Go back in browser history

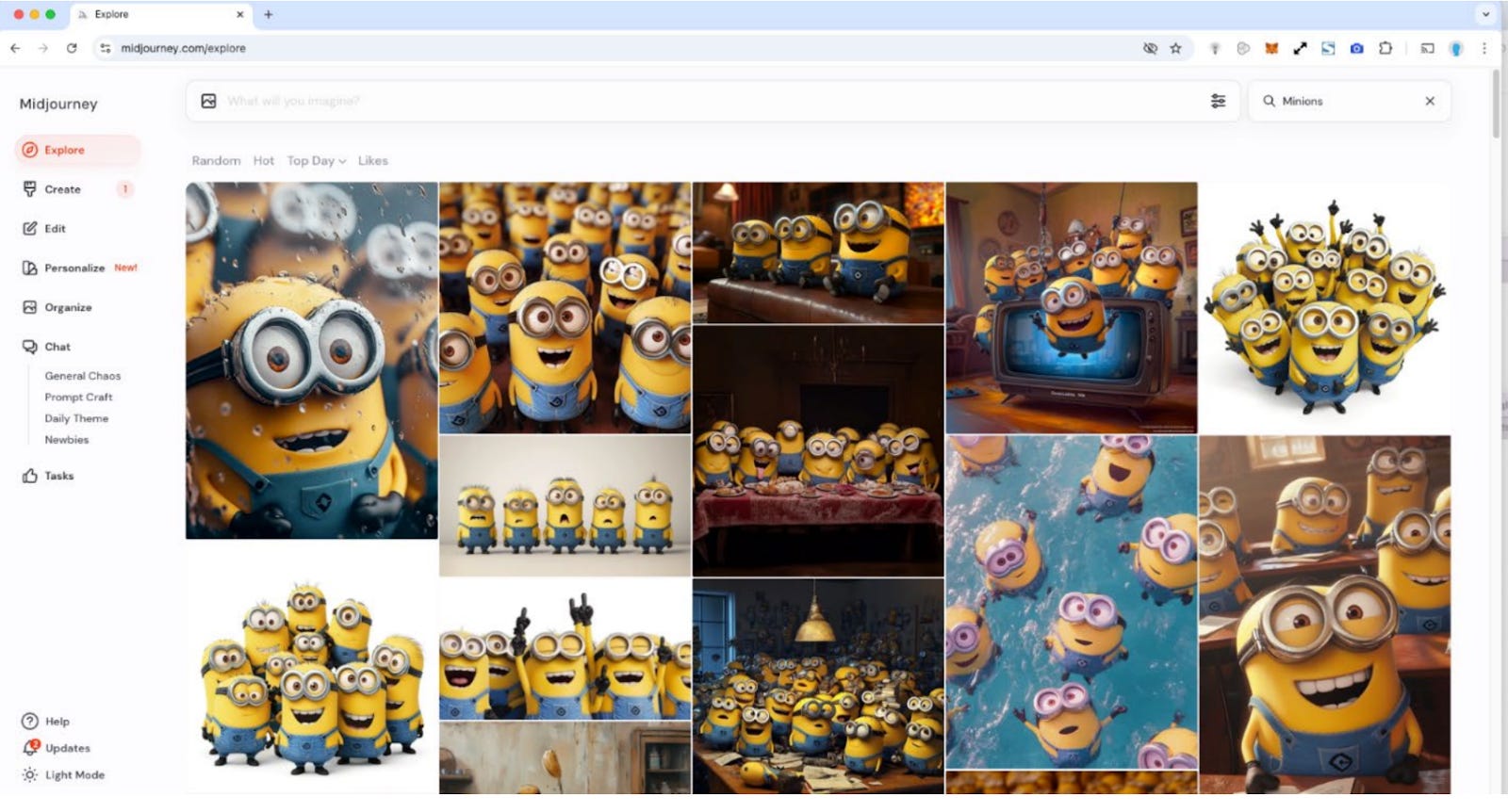[x=15, y=48]
